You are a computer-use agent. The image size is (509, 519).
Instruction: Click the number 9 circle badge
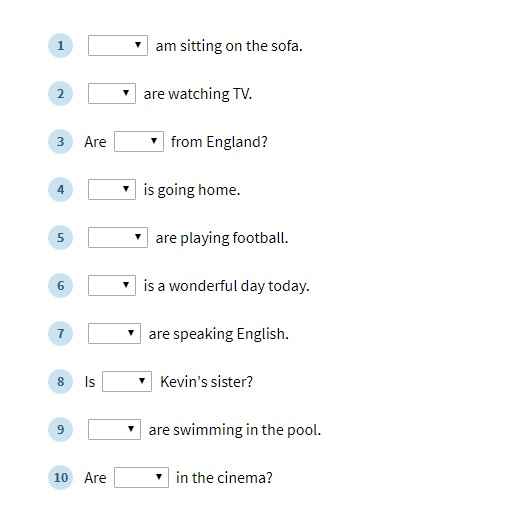click(x=60, y=430)
